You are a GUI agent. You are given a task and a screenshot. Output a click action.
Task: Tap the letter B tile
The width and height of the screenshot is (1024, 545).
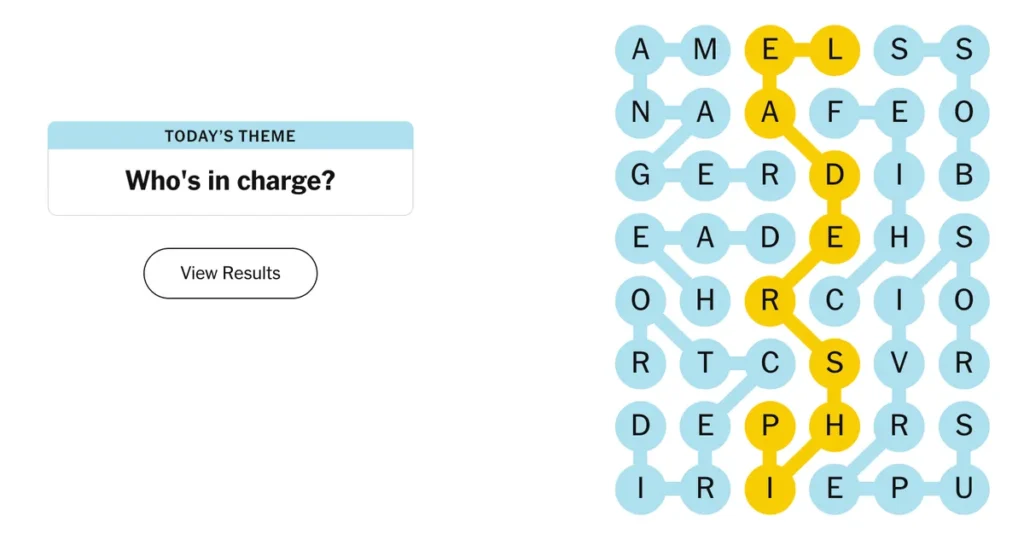964,175
